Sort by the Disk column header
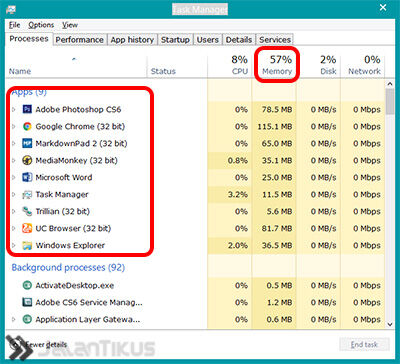The height and width of the screenshot is (364, 400). tap(318, 66)
